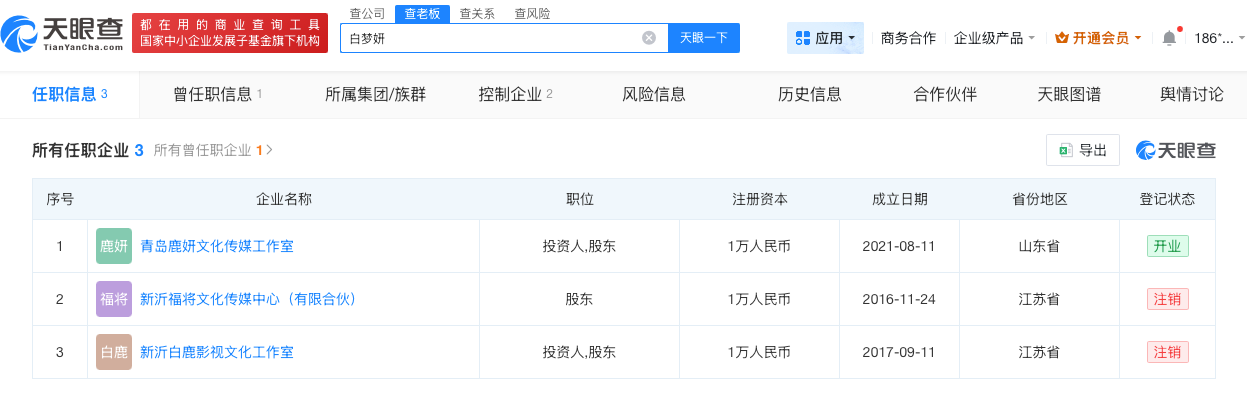Open the 应用 apps dropdown
The width and height of the screenshot is (1247, 408).
click(825, 38)
